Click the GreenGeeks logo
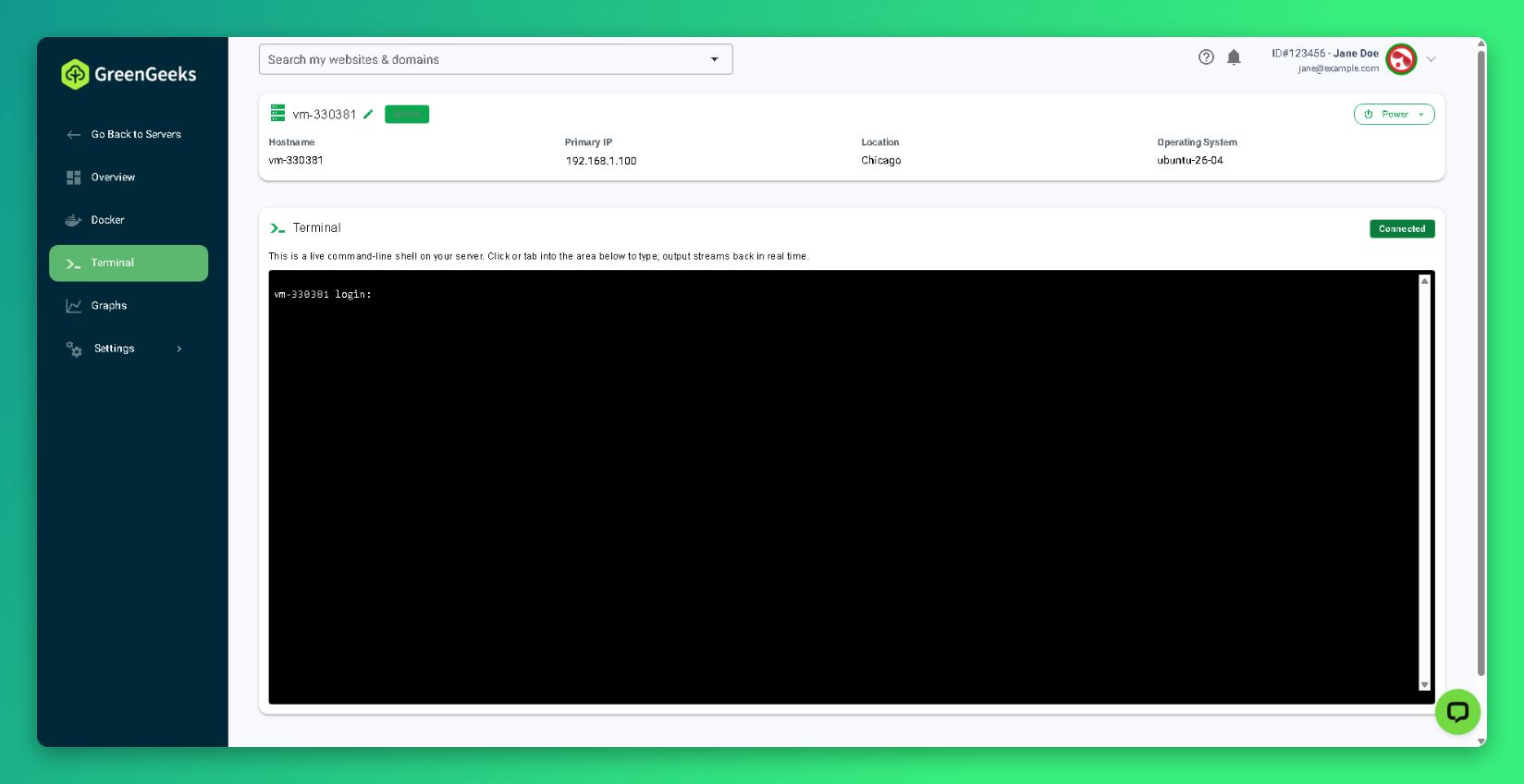The width and height of the screenshot is (1524, 784). click(x=129, y=74)
